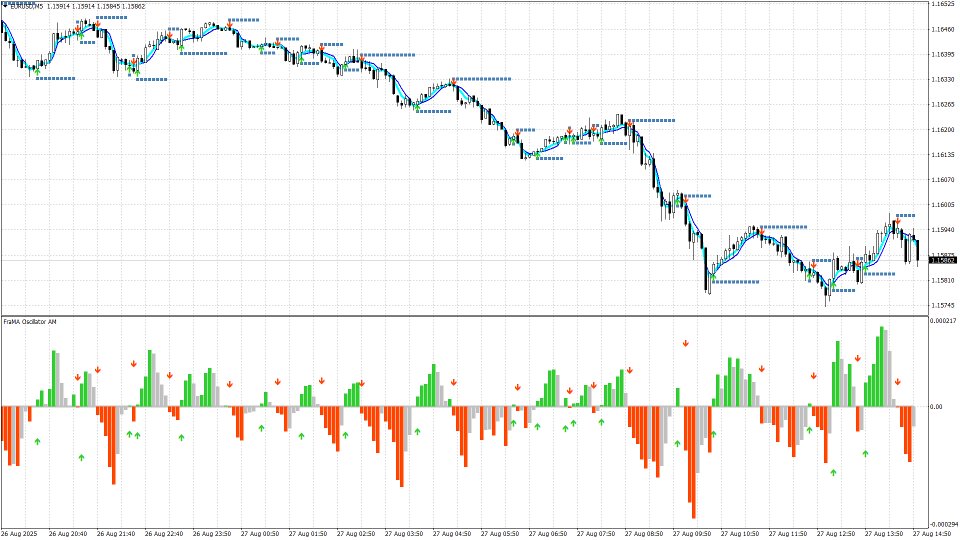Click time axis label 27 Aug 06:50
The width and height of the screenshot is (960, 540).
tap(549, 534)
